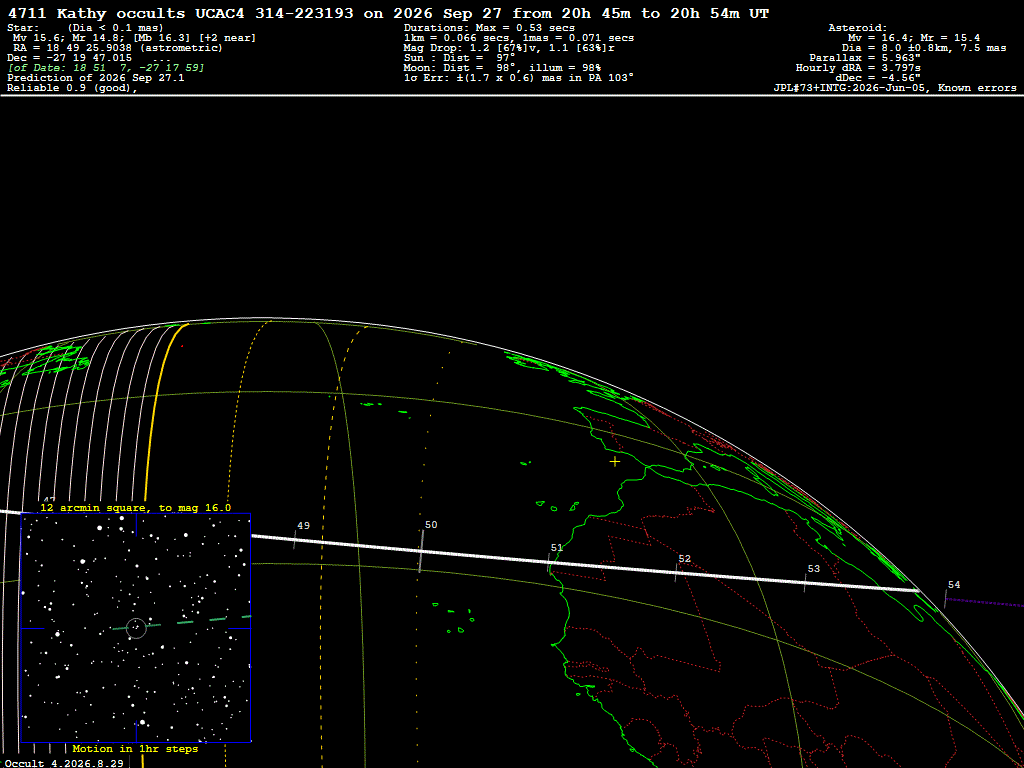Viewport: 1024px width, 768px height.
Task: Click the circled target star in the chart
Action: pos(136,628)
